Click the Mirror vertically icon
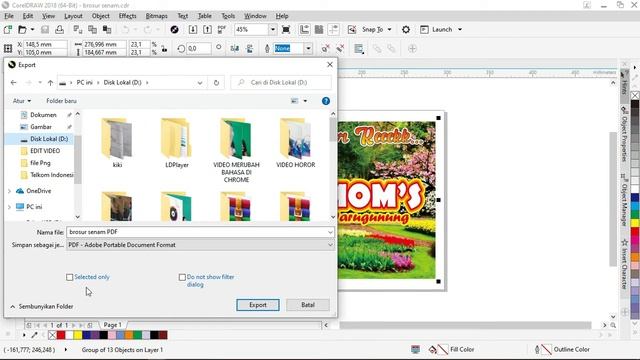This screenshot has height=360, width=640. 249,48
